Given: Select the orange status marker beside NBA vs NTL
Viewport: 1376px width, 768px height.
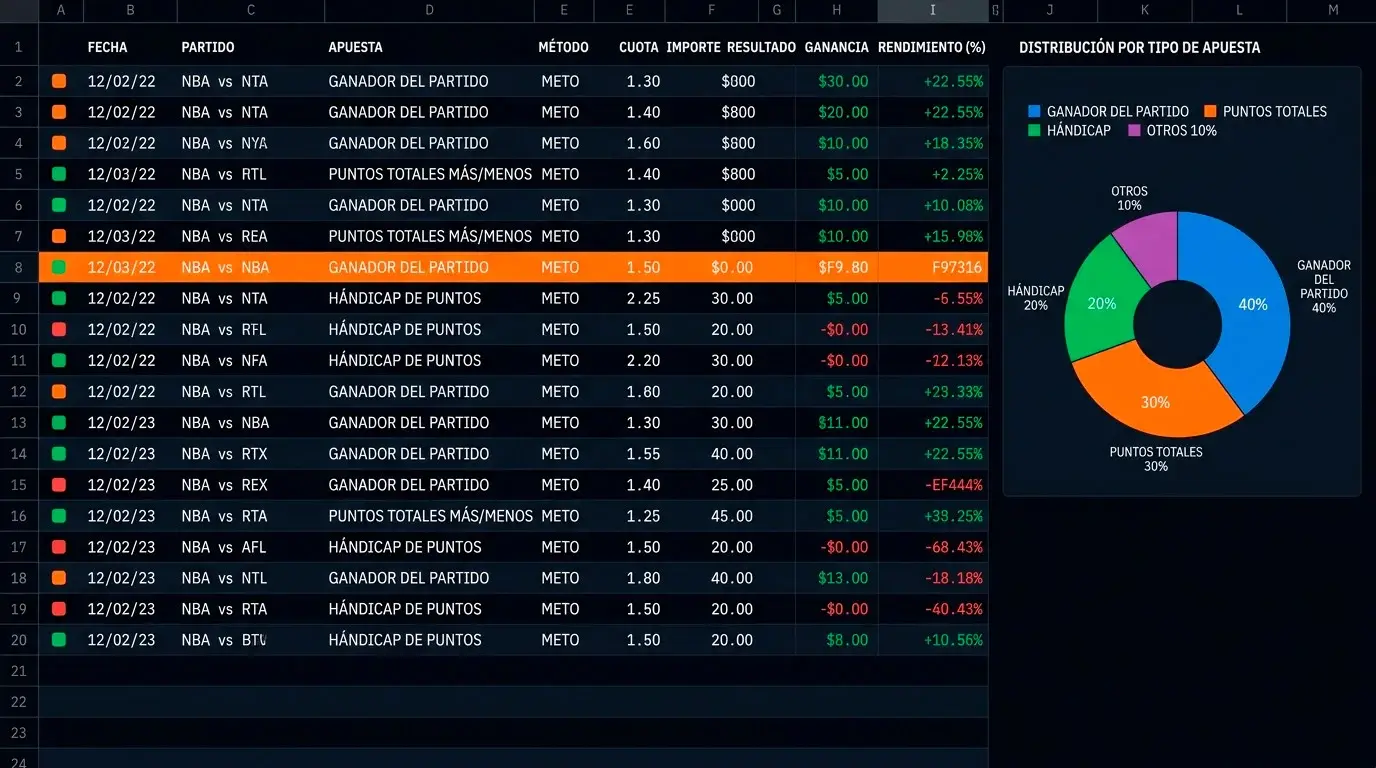Looking at the screenshot, I should [59, 577].
